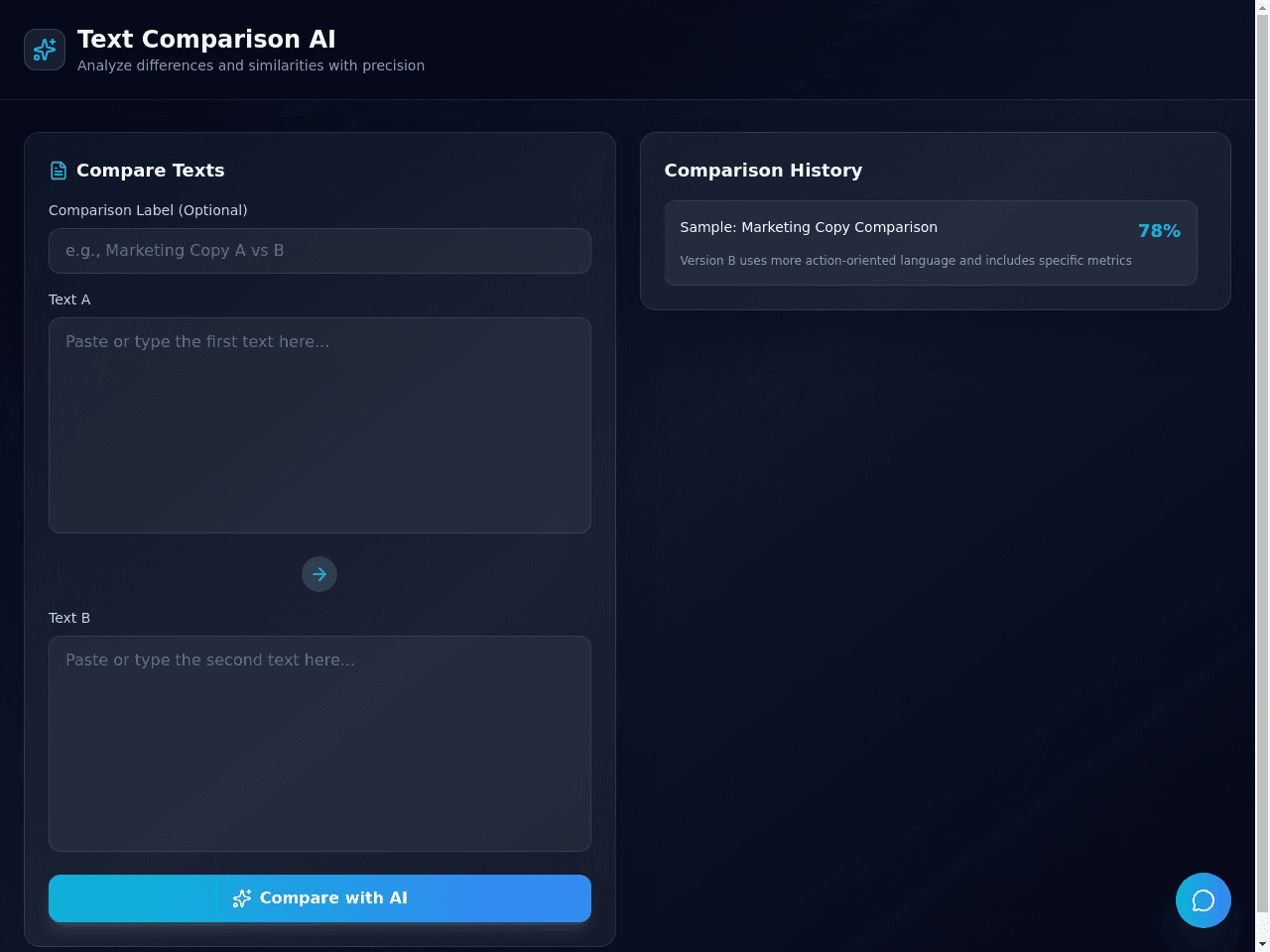Click the Text A label
The width and height of the screenshot is (1270, 952).
[69, 299]
